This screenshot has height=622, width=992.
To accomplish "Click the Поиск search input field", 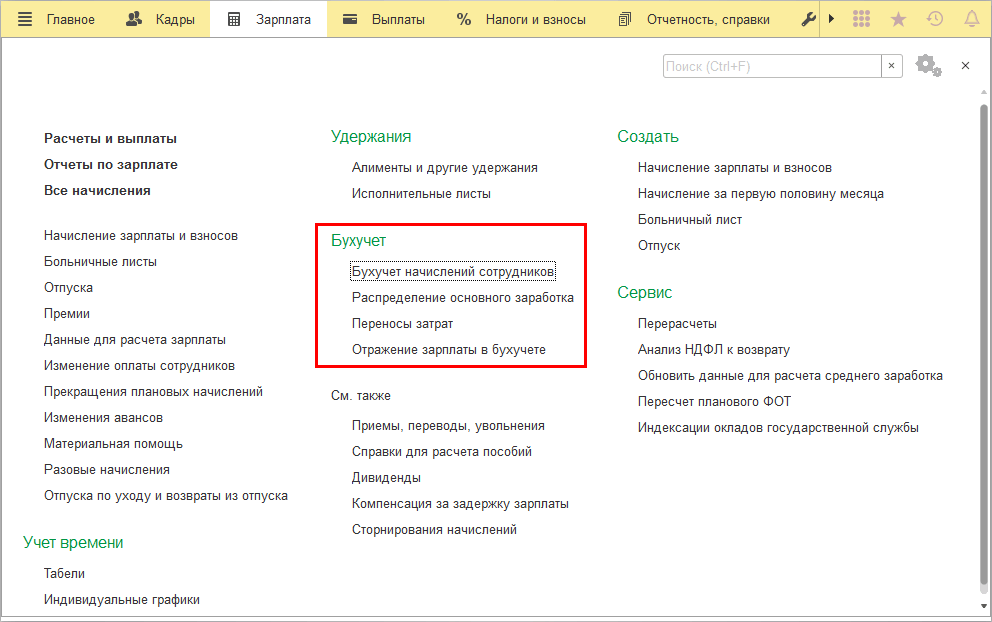I will 771,66.
